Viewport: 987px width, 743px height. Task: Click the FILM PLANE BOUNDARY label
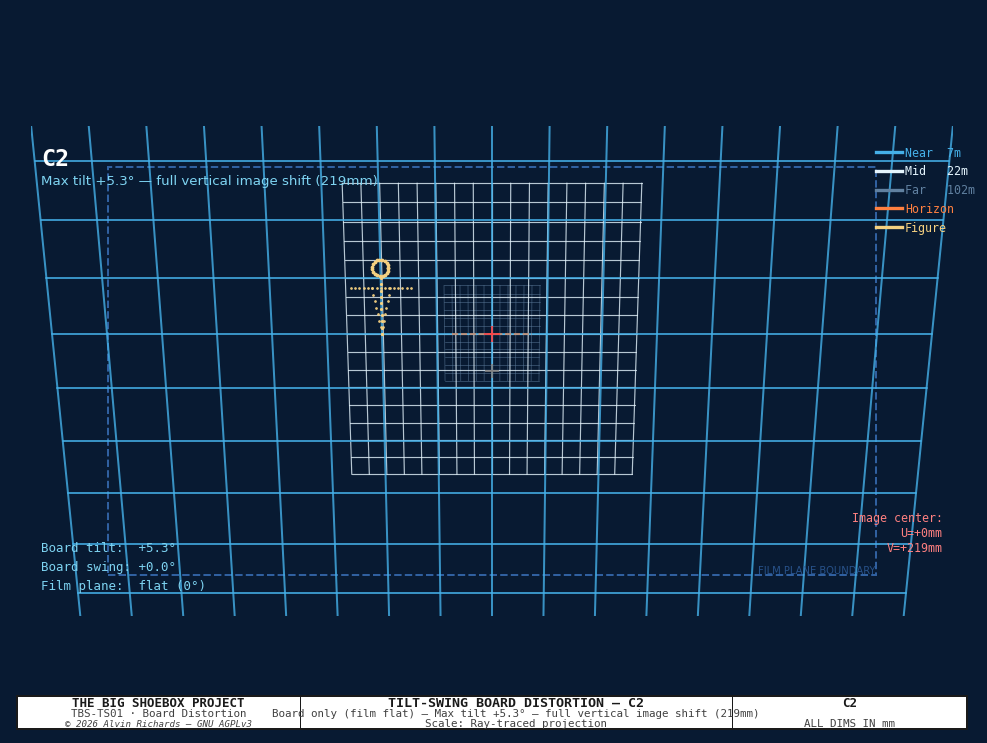click(x=816, y=570)
